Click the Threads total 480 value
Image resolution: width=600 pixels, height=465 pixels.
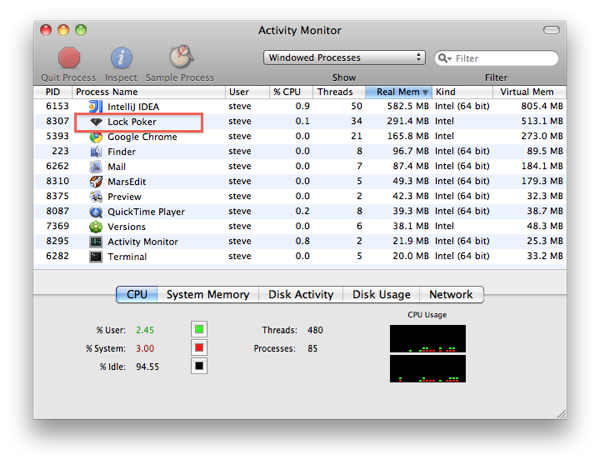pyautogui.click(x=315, y=330)
